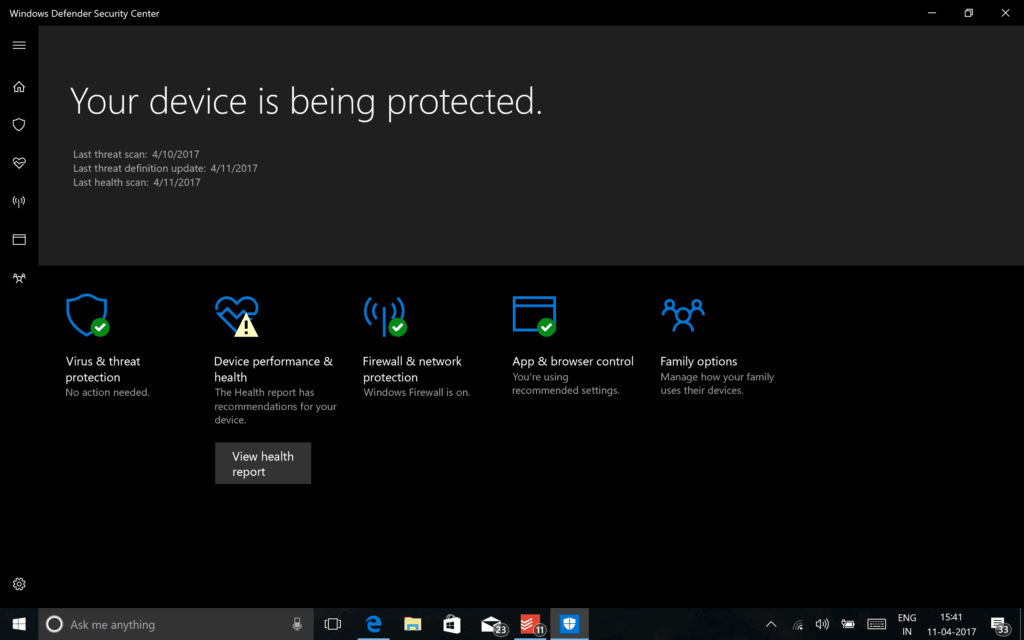1024x640 pixels.
Task: Select the 'Windows Firewall is on.' text
Action: click(x=417, y=392)
